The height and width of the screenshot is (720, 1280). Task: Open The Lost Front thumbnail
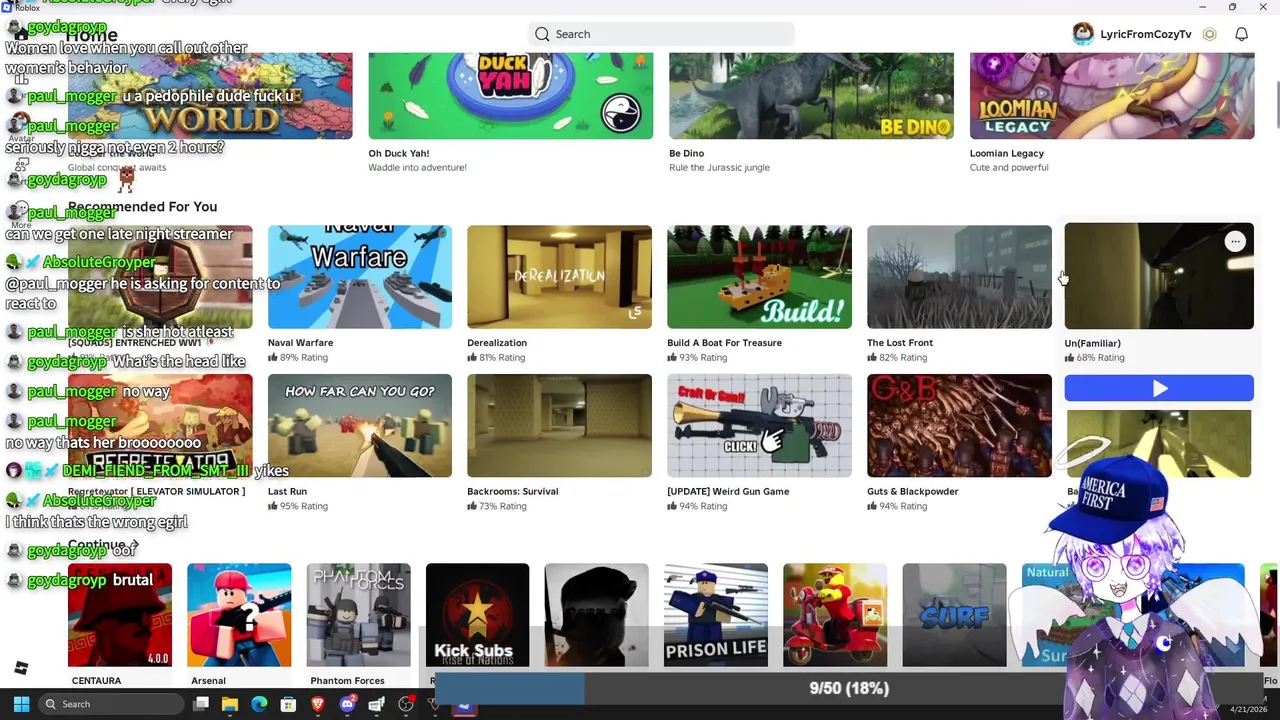coord(959,277)
